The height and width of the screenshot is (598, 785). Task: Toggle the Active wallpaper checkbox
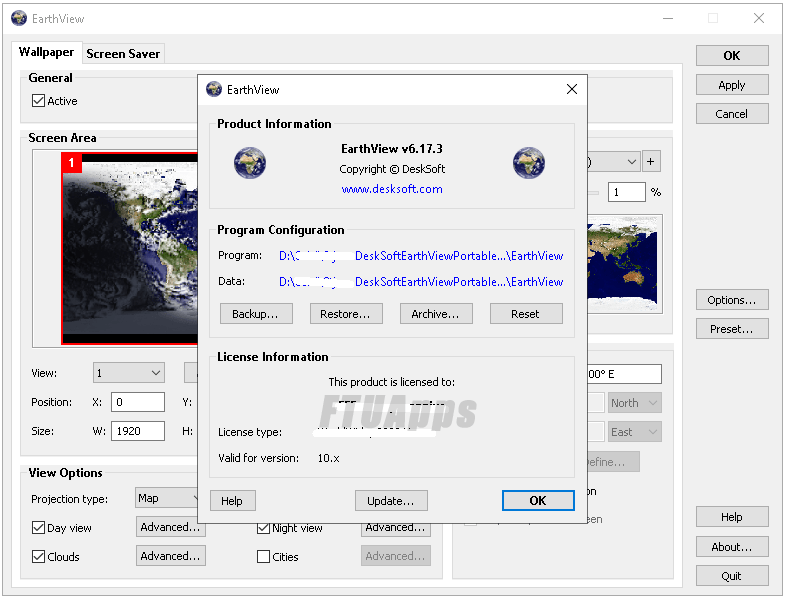pyautogui.click(x=39, y=101)
